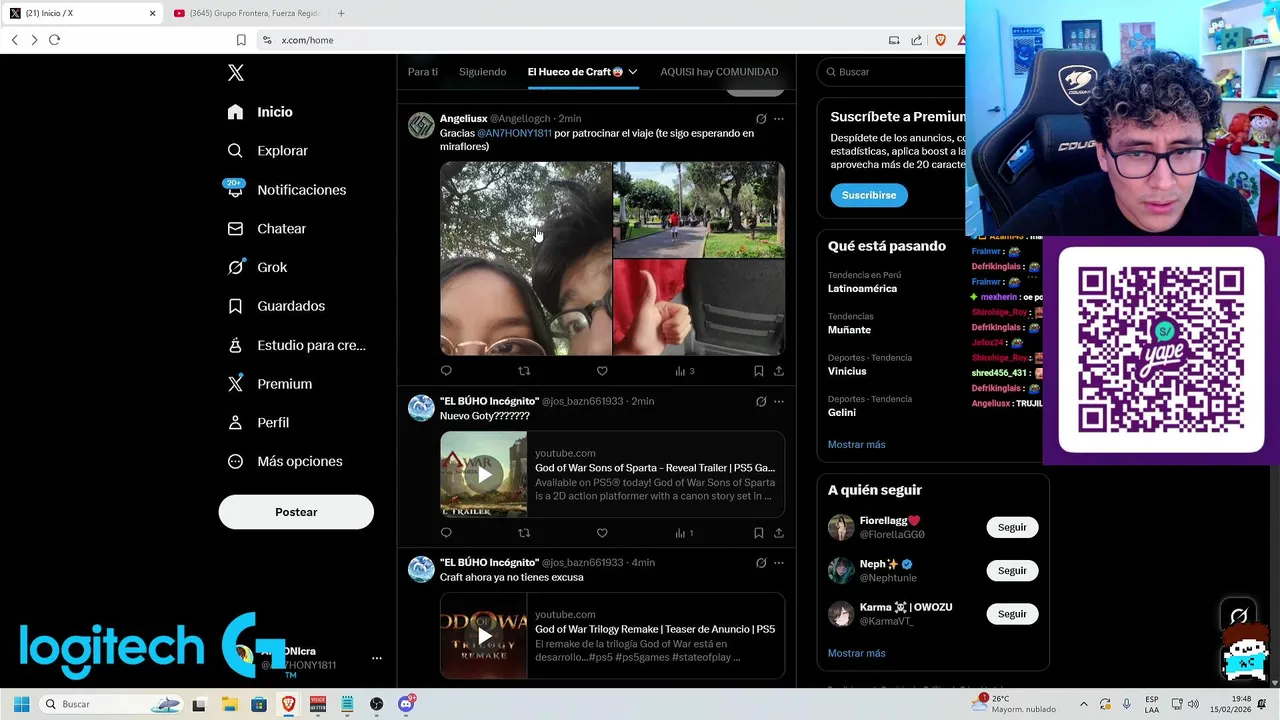Viewport: 1280px width, 720px height.
Task: Share Angeliusx's post
Action: pos(779,371)
